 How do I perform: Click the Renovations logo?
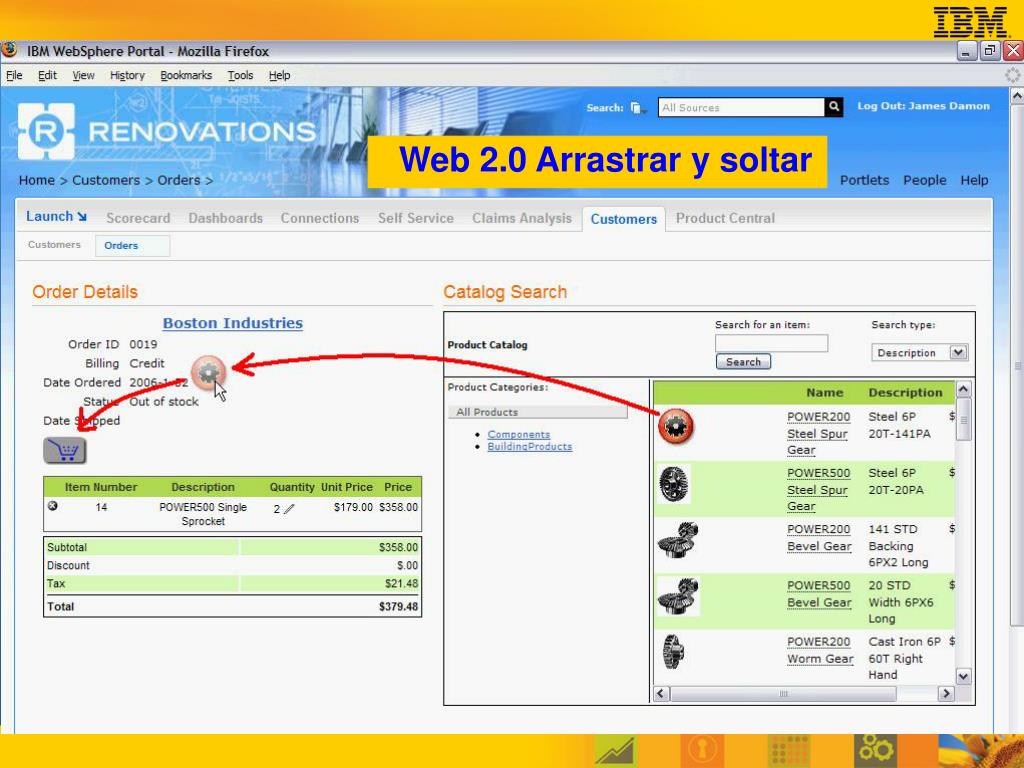(167, 131)
